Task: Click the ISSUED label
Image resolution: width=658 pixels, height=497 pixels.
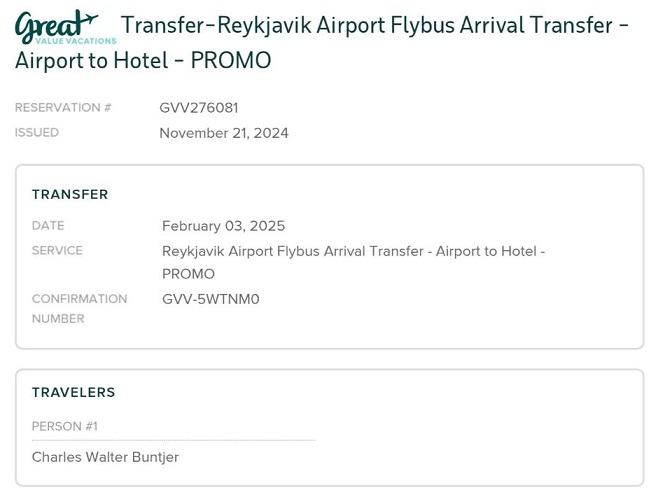Action: 37,133
